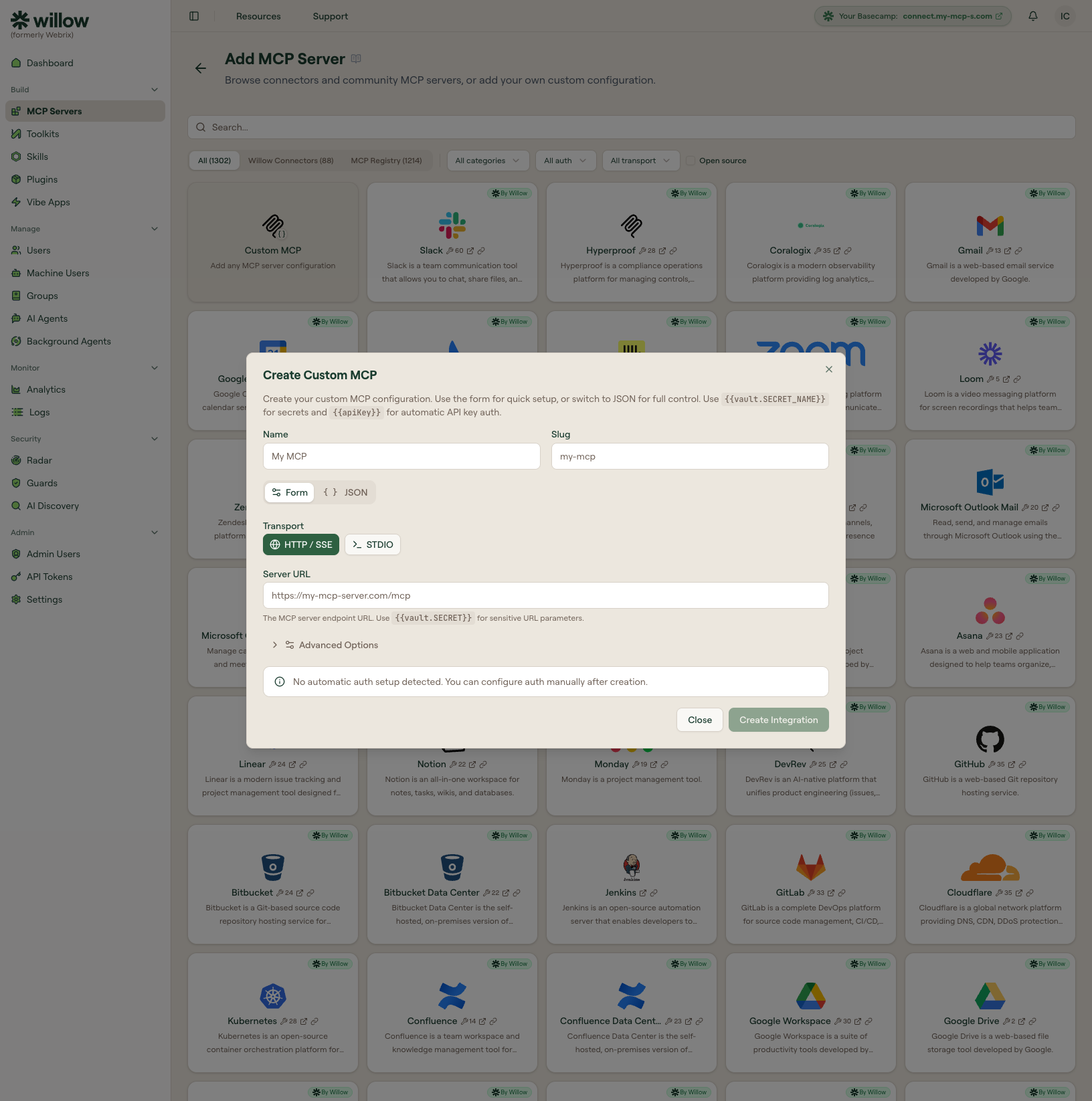The image size is (1092, 1101).
Task: Select MCP Registry (1214) tab
Action: [x=386, y=161]
